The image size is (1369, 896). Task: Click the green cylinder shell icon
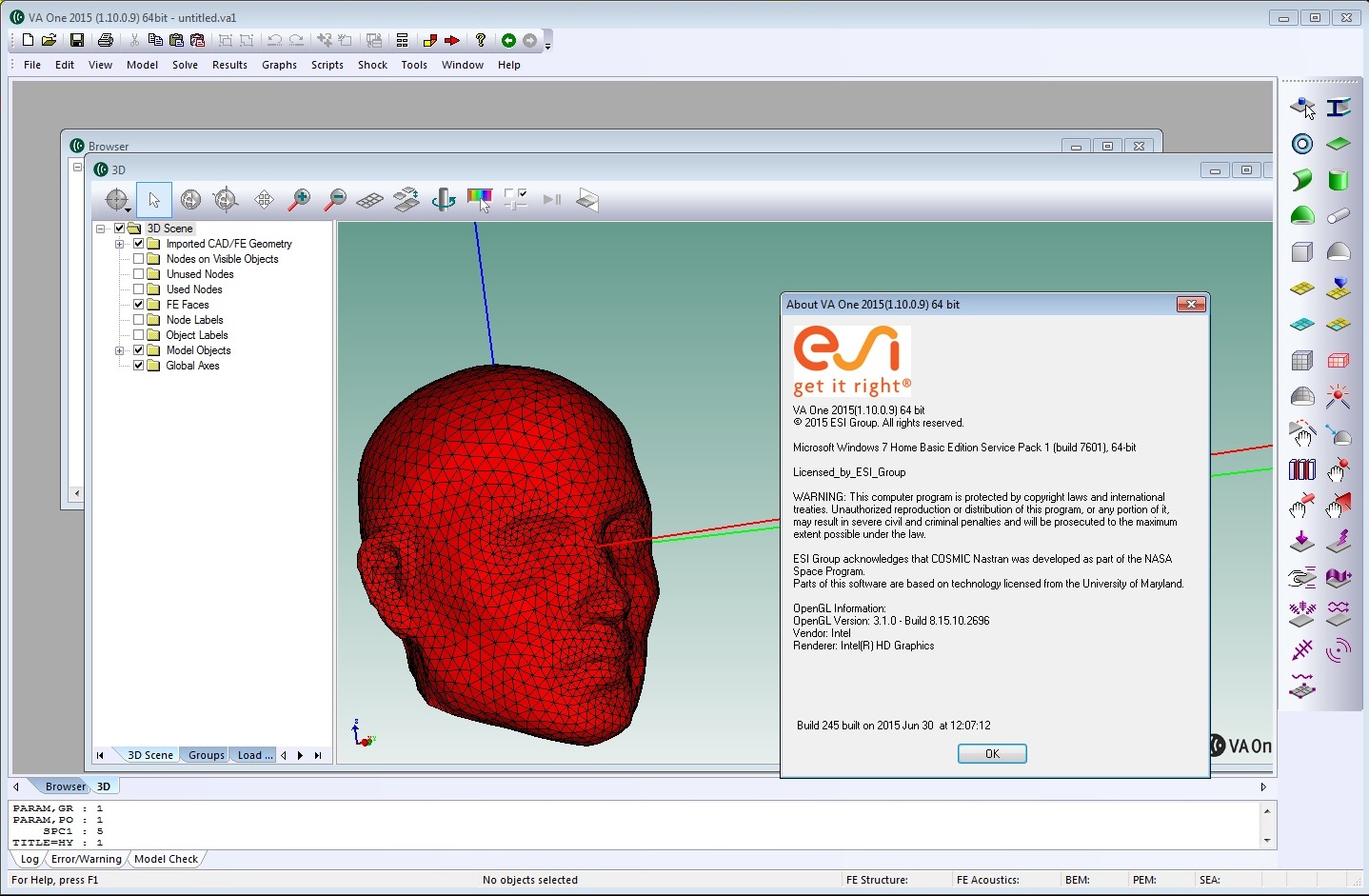pyautogui.click(x=1339, y=180)
